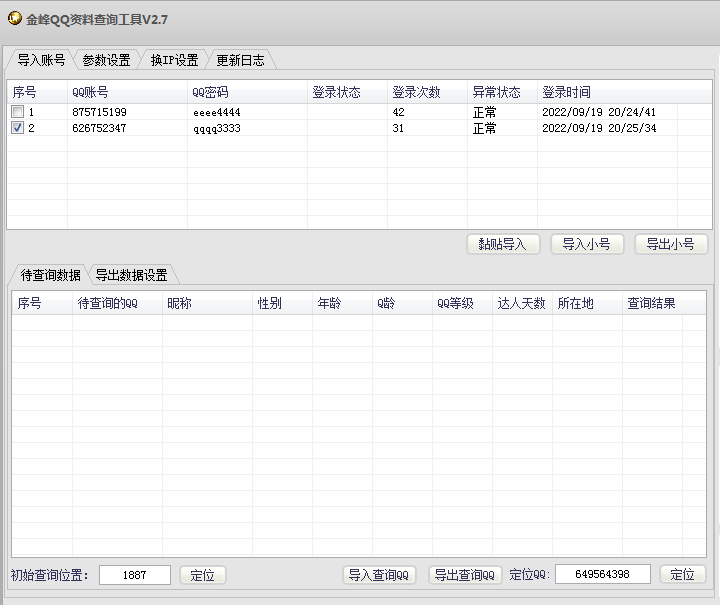Click the QQ账号 column header
The image size is (720, 605).
[x=127, y=92]
